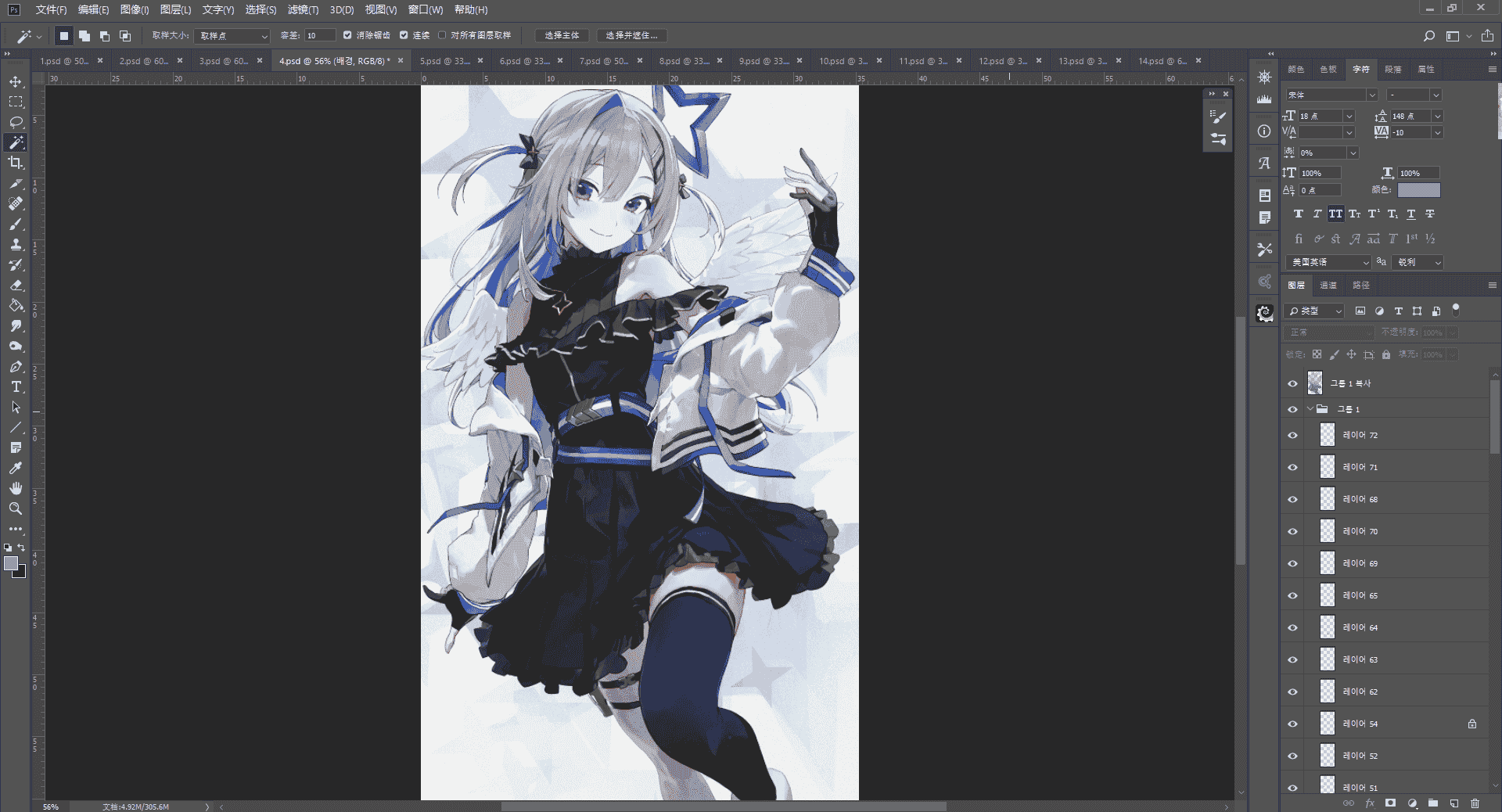Click the underline text style button
Viewport: 1502px width, 812px height.
click(1411, 214)
